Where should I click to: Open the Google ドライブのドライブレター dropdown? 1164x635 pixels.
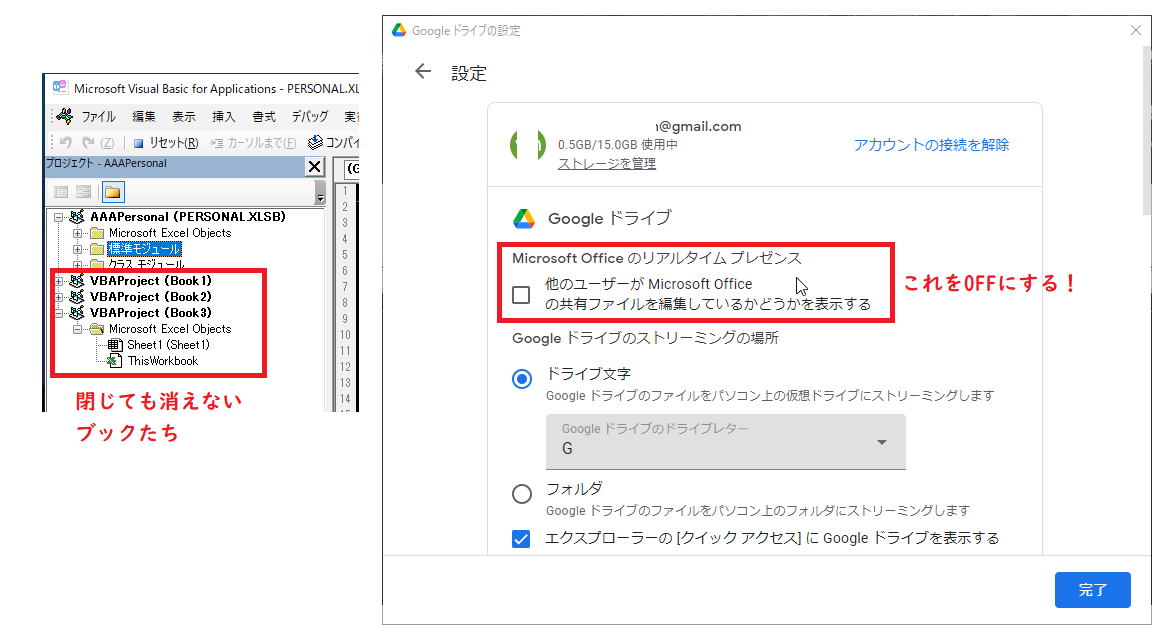tap(725, 441)
